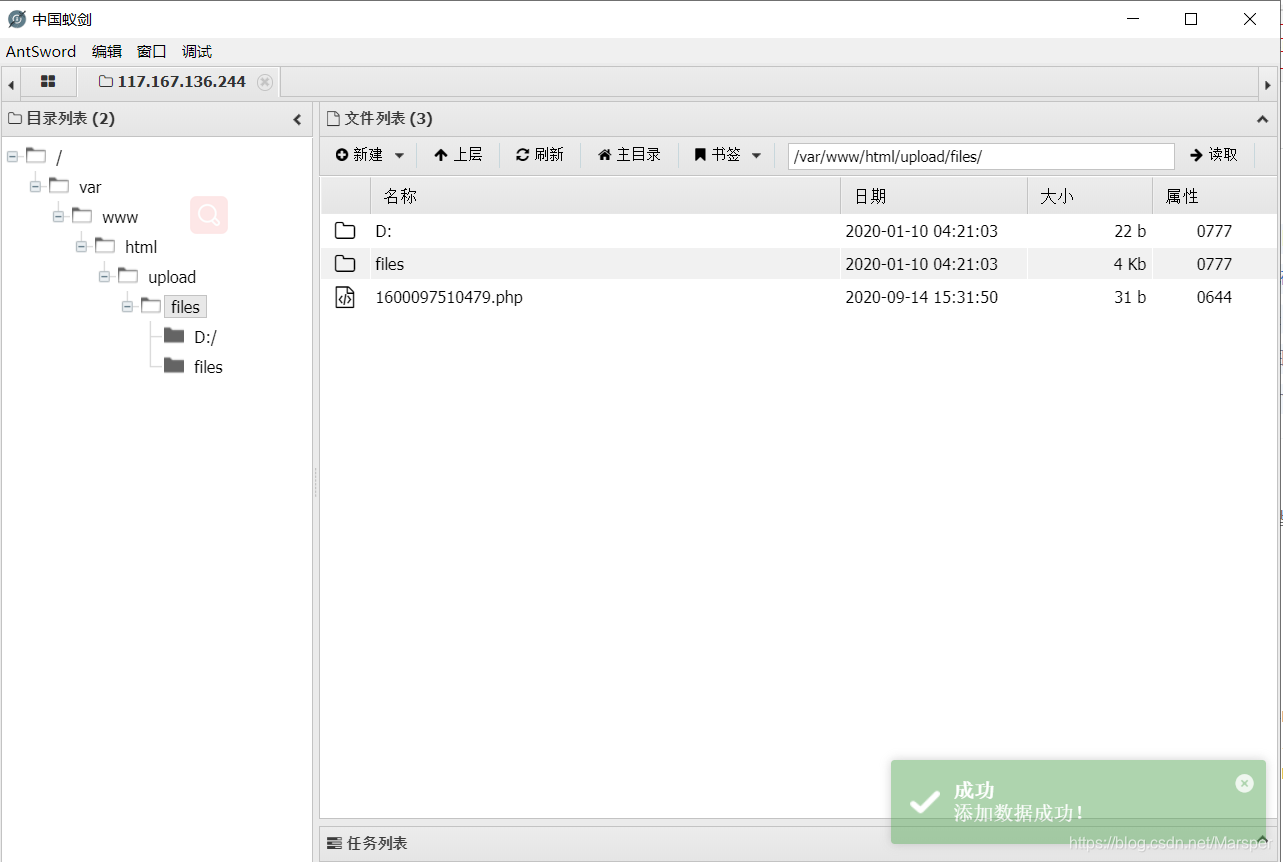Click the PHP file icon in file list
The height and width of the screenshot is (862, 1283).
[x=345, y=297]
